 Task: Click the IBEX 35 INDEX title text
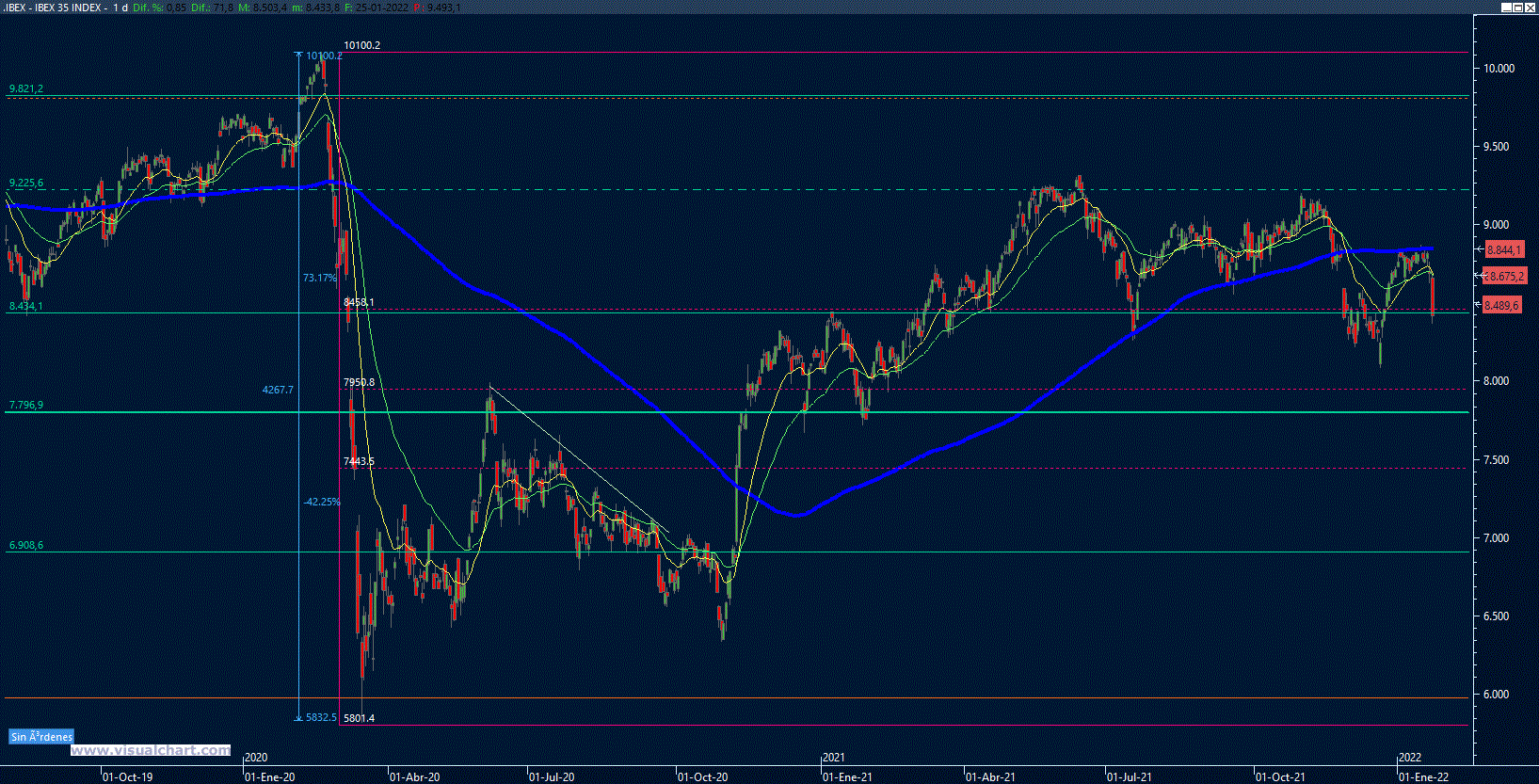pos(68,8)
